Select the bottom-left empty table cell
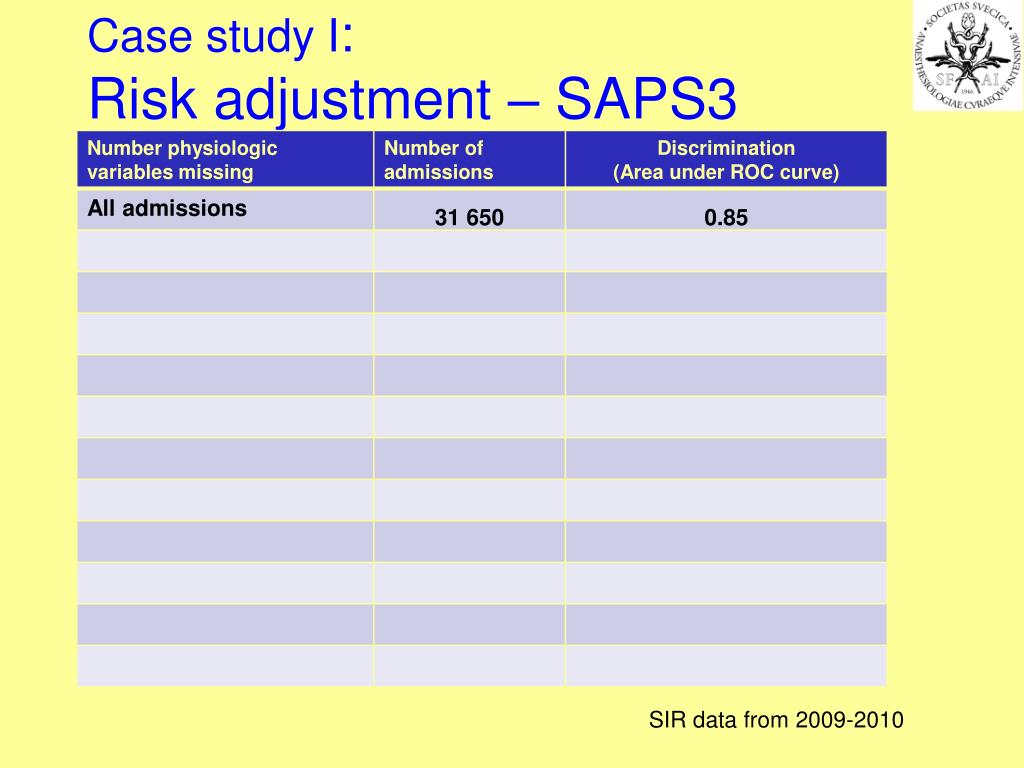 (225, 665)
